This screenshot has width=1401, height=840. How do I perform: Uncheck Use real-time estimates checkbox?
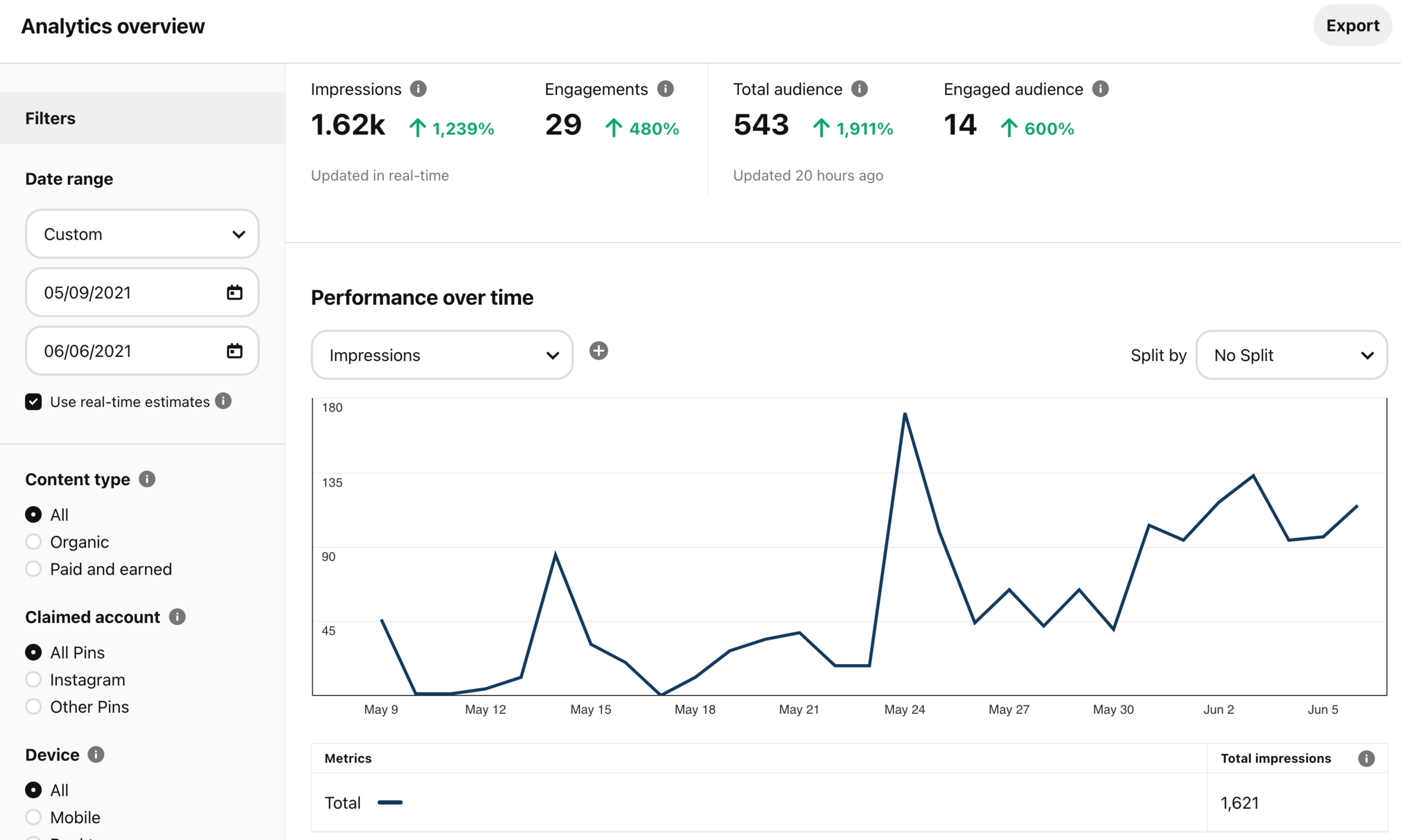(x=34, y=402)
